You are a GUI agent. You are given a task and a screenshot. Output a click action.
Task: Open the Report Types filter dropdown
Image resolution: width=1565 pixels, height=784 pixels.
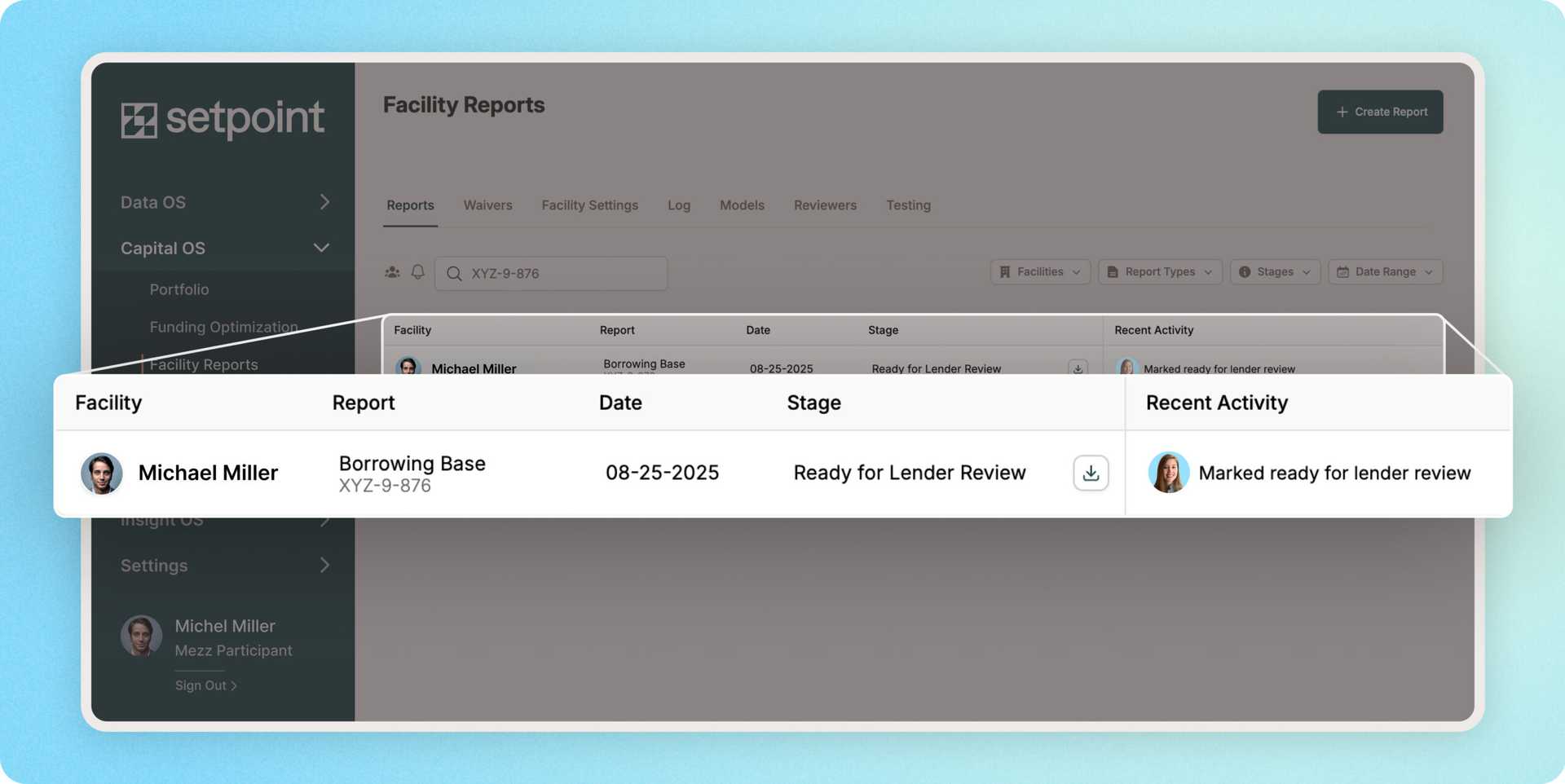[x=1159, y=272]
